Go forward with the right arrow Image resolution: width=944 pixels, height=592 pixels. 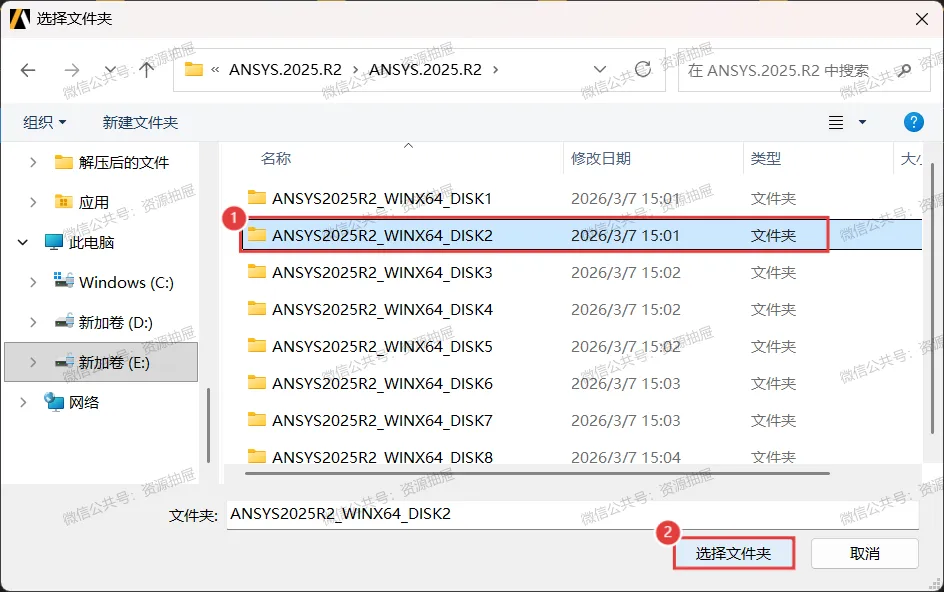click(x=72, y=70)
